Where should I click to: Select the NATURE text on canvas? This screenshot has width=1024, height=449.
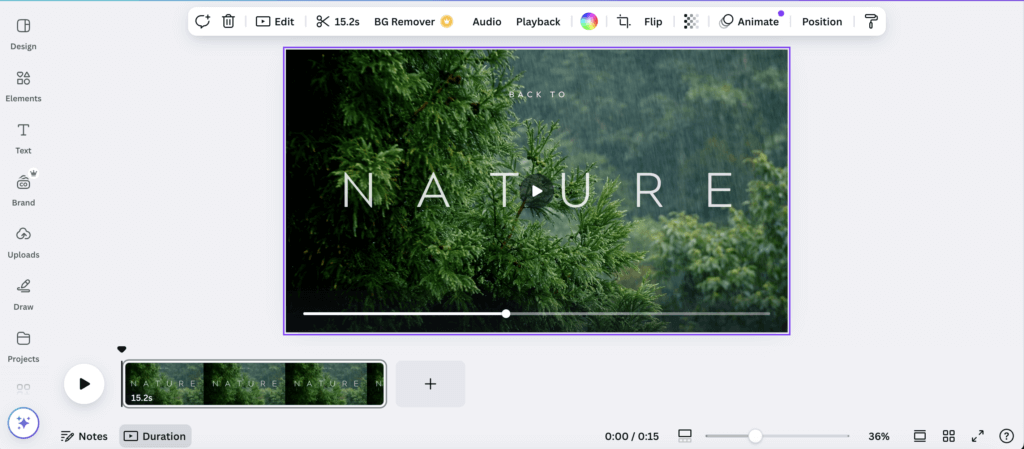[x=537, y=190]
